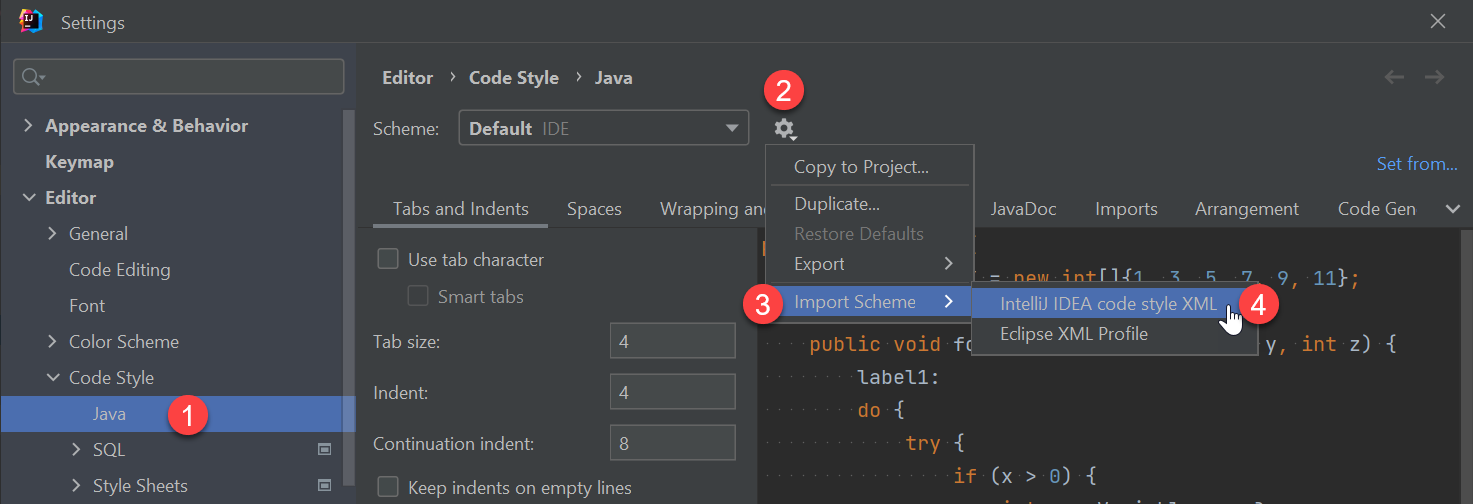Select Keymap in settings tree
Image resolution: width=1473 pixels, height=504 pixels.
(x=79, y=162)
